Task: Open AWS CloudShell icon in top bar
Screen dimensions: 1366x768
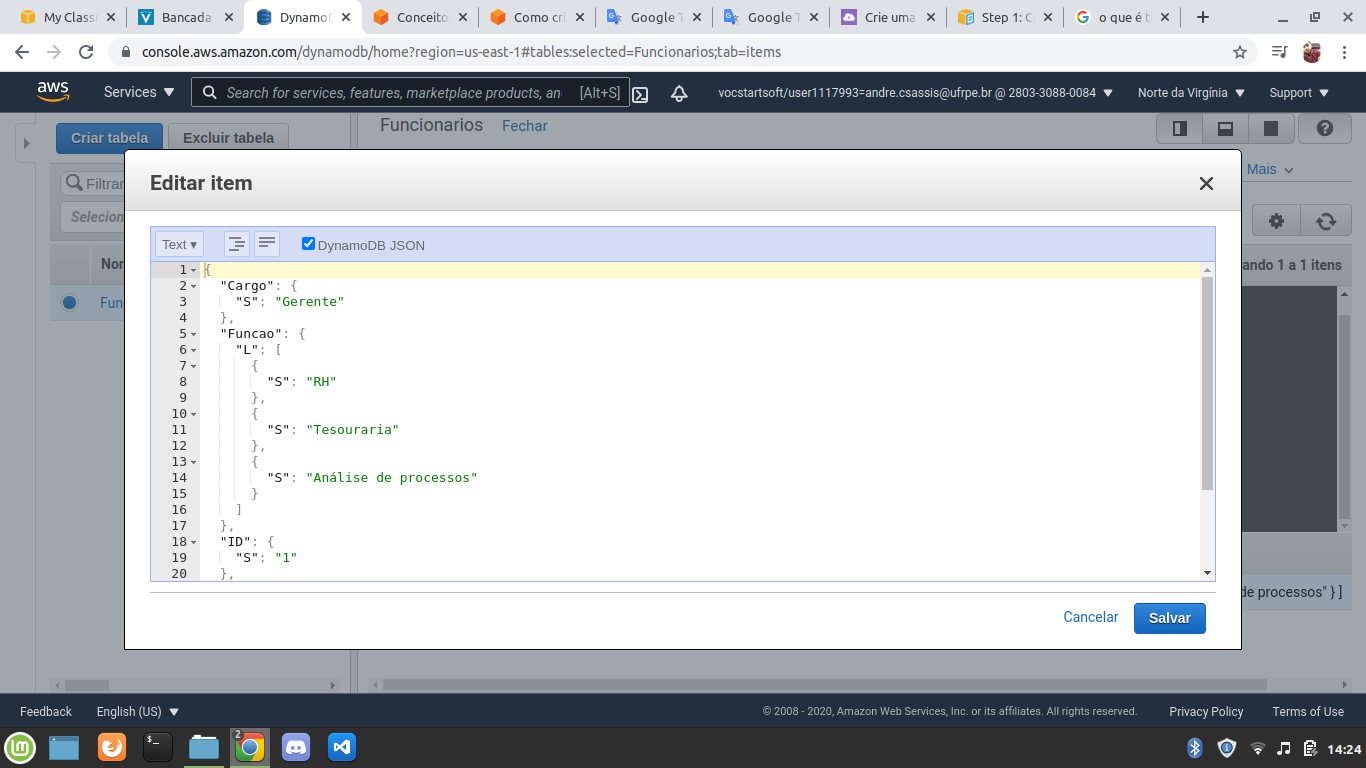Action: 641,93
